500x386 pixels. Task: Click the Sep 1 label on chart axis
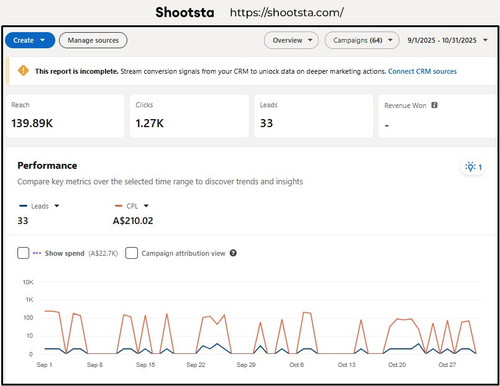(x=44, y=365)
